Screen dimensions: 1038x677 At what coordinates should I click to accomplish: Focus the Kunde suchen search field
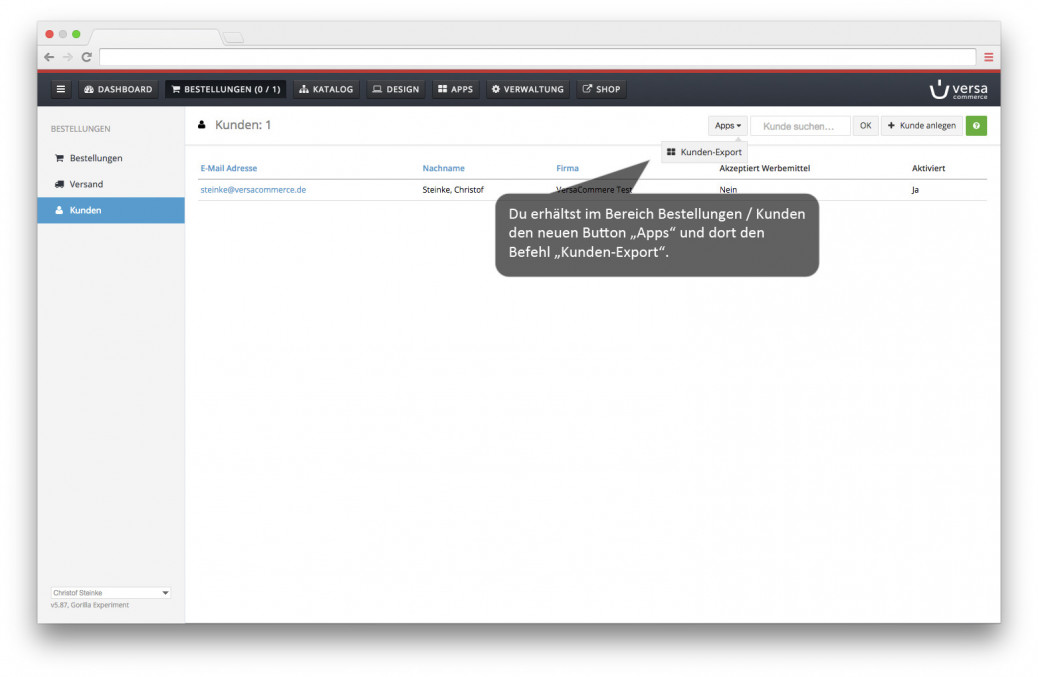(800, 126)
